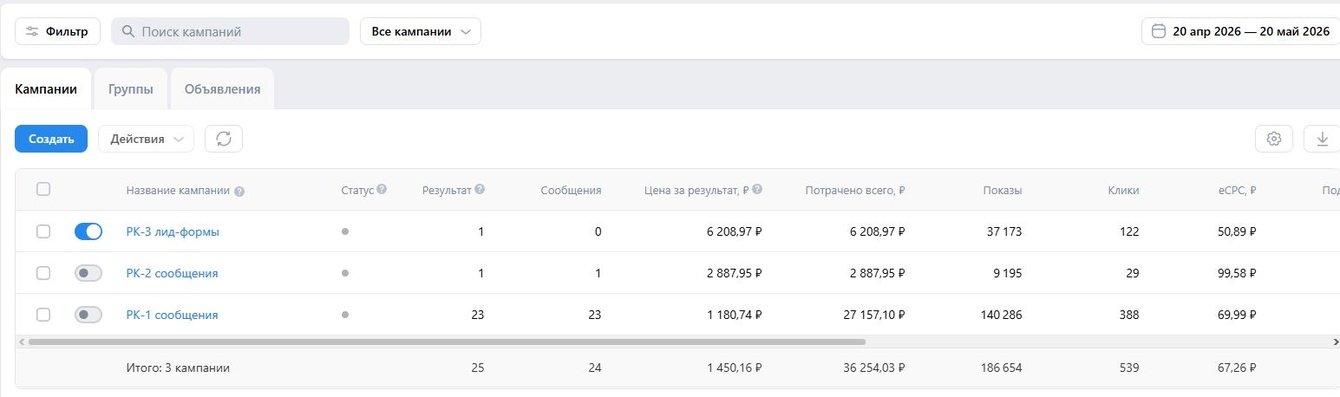Open the date range 20 апр — 20 май picker
1340x397 pixels.
coord(1240,31)
